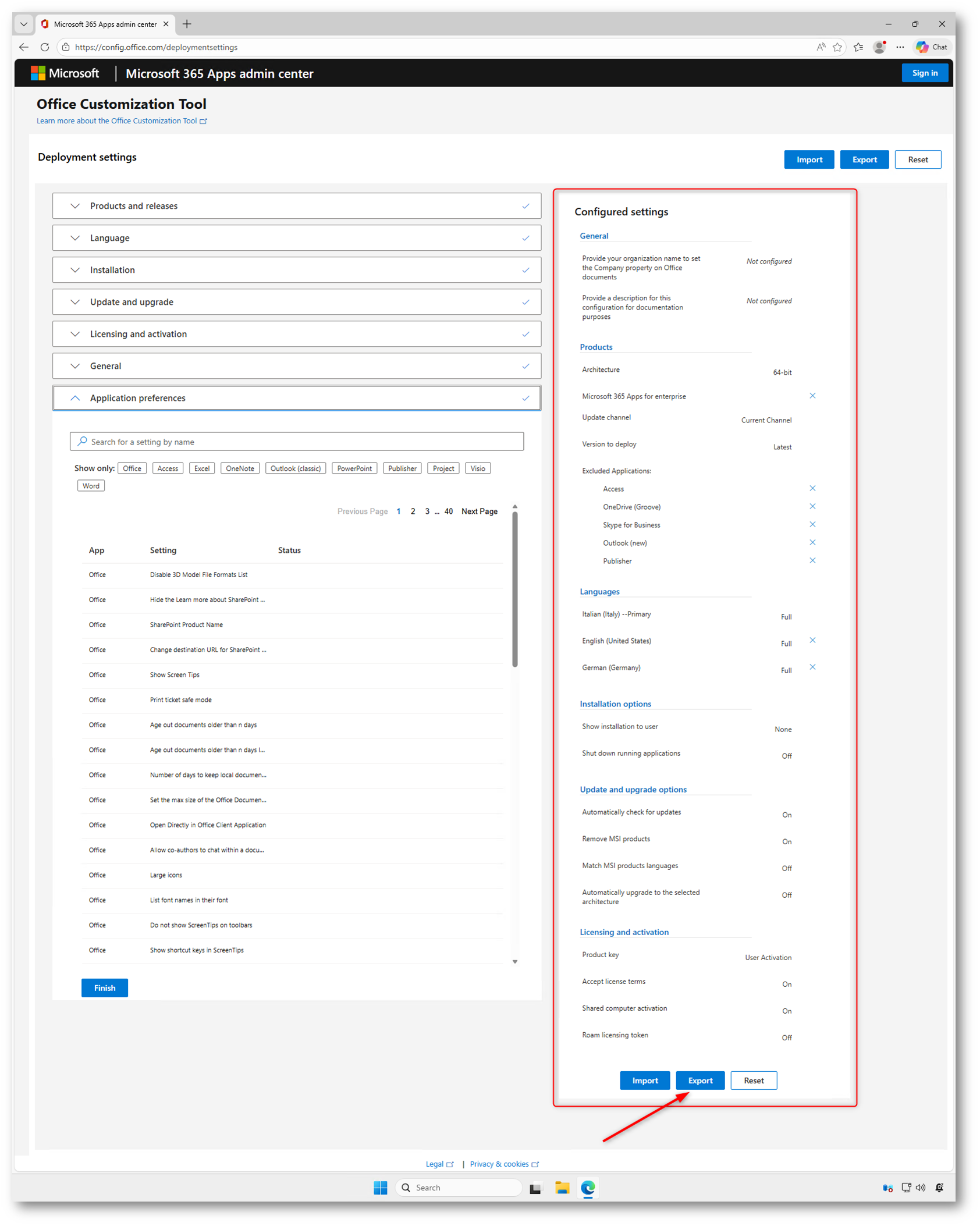The image size is (980, 1226).
Task: Remove Microsoft 365 Apps for enterprise product
Action: click(x=812, y=396)
